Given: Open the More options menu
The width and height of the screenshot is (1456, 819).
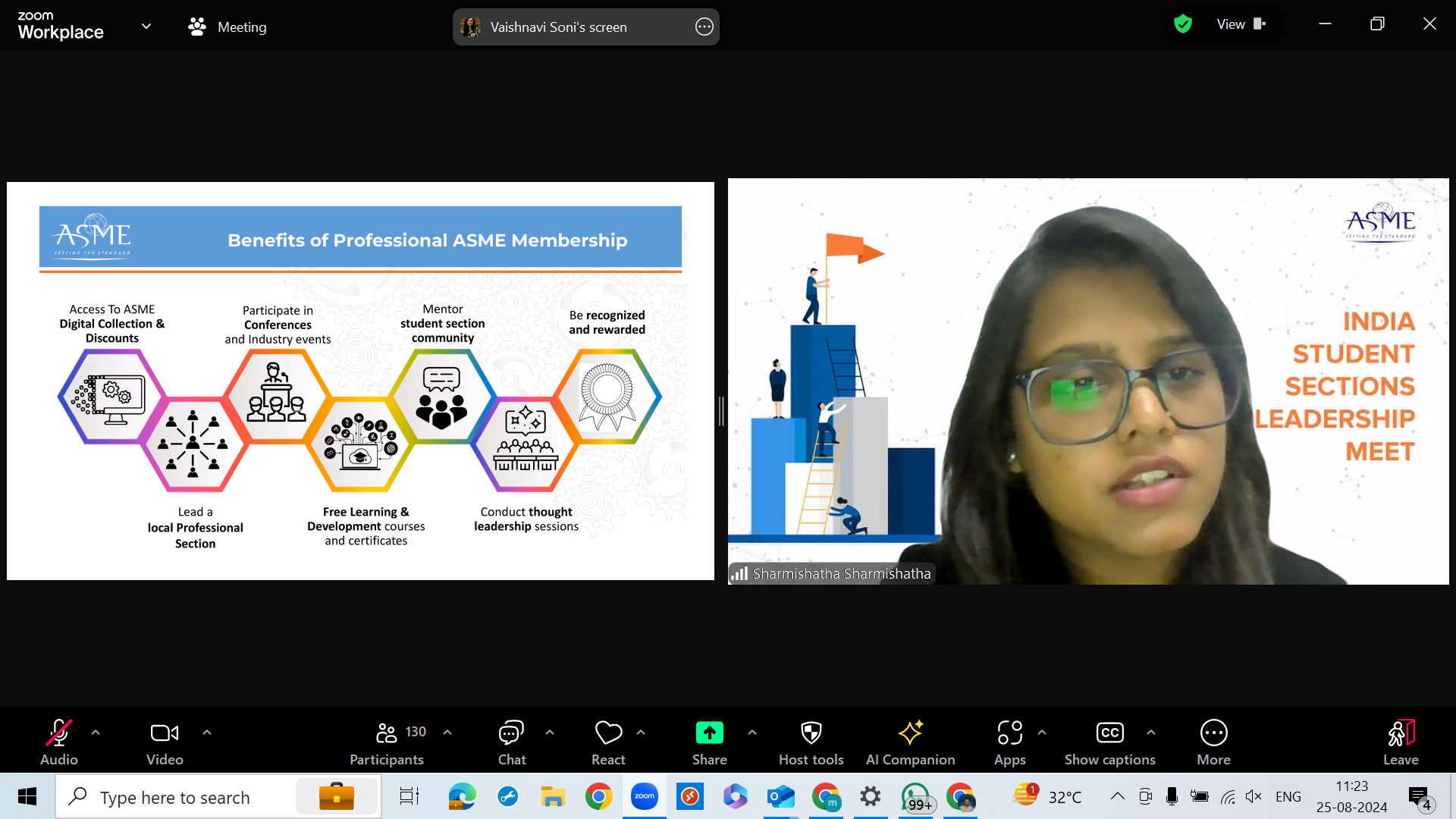Looking at the screenshot, I should coord(1214,742).
